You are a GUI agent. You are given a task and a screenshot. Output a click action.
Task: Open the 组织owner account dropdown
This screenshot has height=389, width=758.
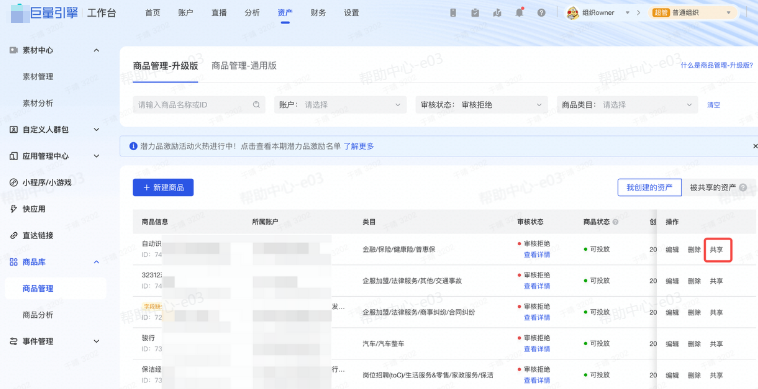[x=627, y=13]
